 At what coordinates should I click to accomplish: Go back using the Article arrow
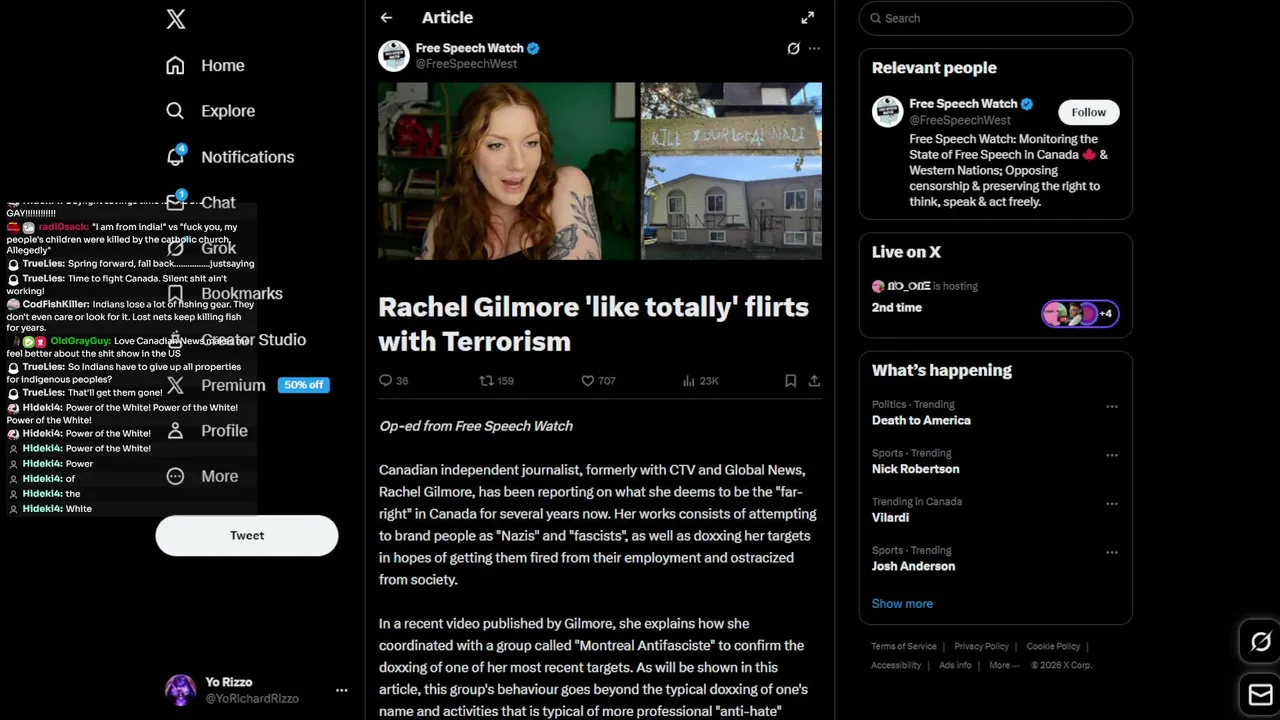click(x=386, y=18)
